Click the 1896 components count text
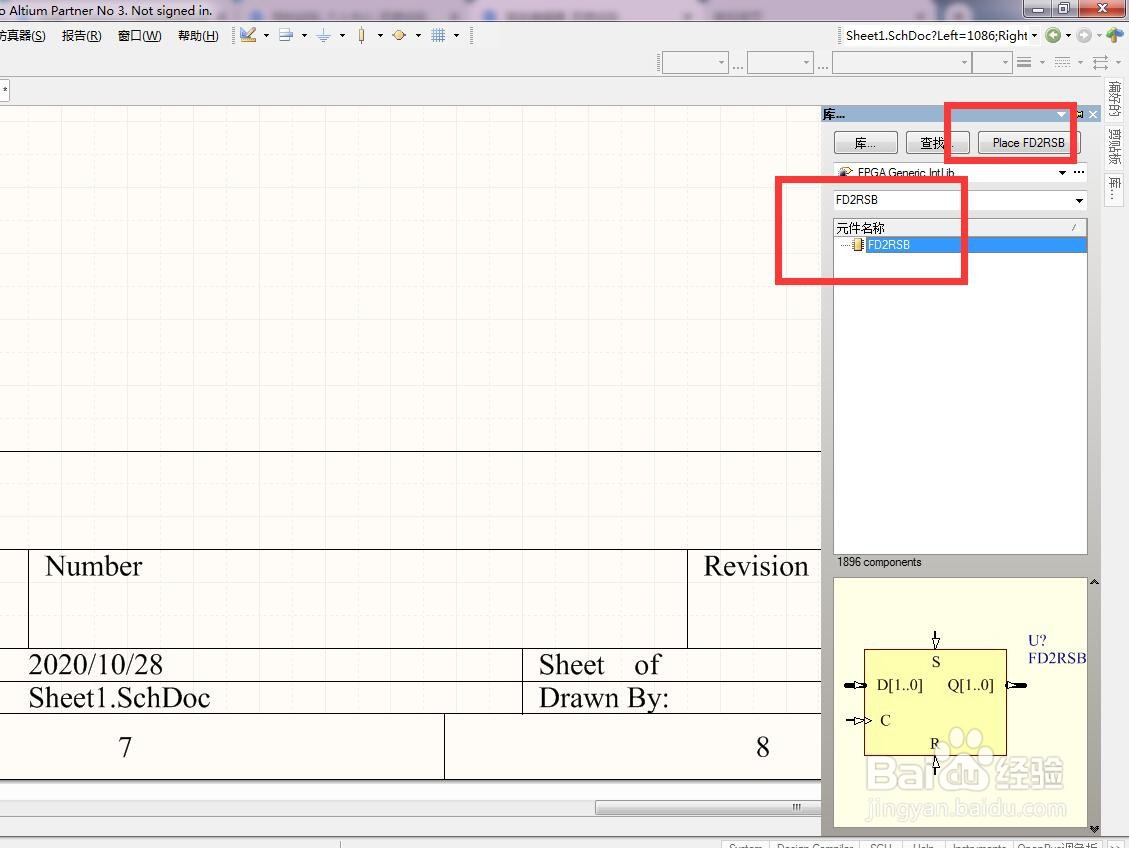The image size is (1129, 848). (x=878, y=562)
